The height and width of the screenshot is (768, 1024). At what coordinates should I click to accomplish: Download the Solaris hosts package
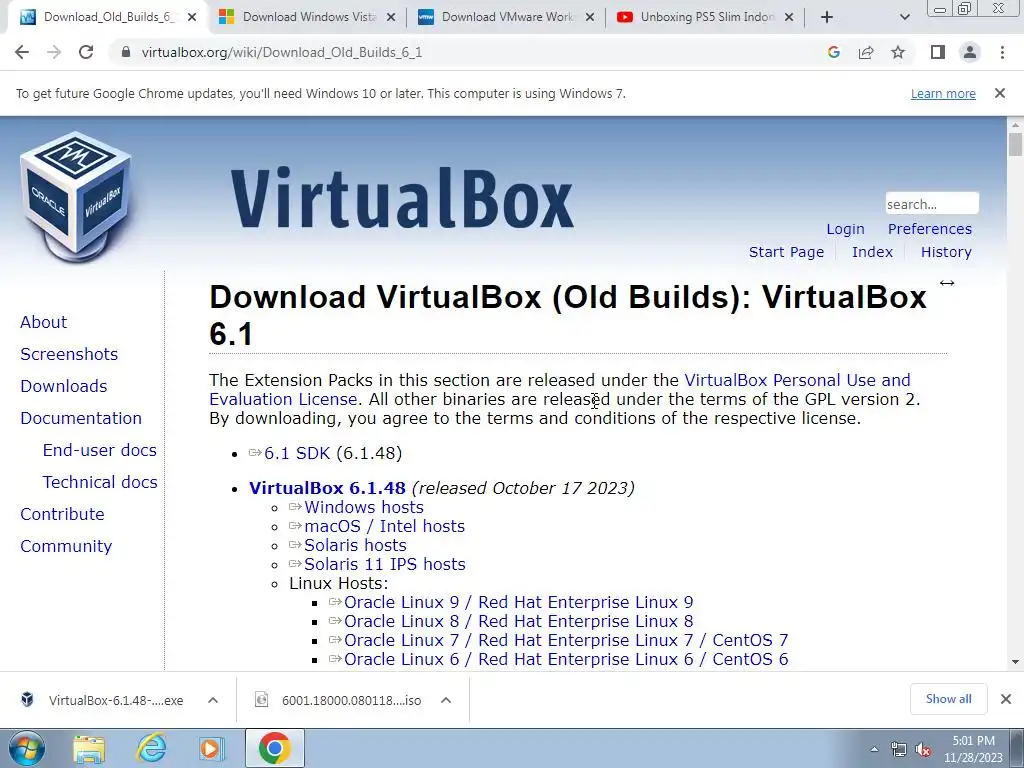click(x=355, y=545)
